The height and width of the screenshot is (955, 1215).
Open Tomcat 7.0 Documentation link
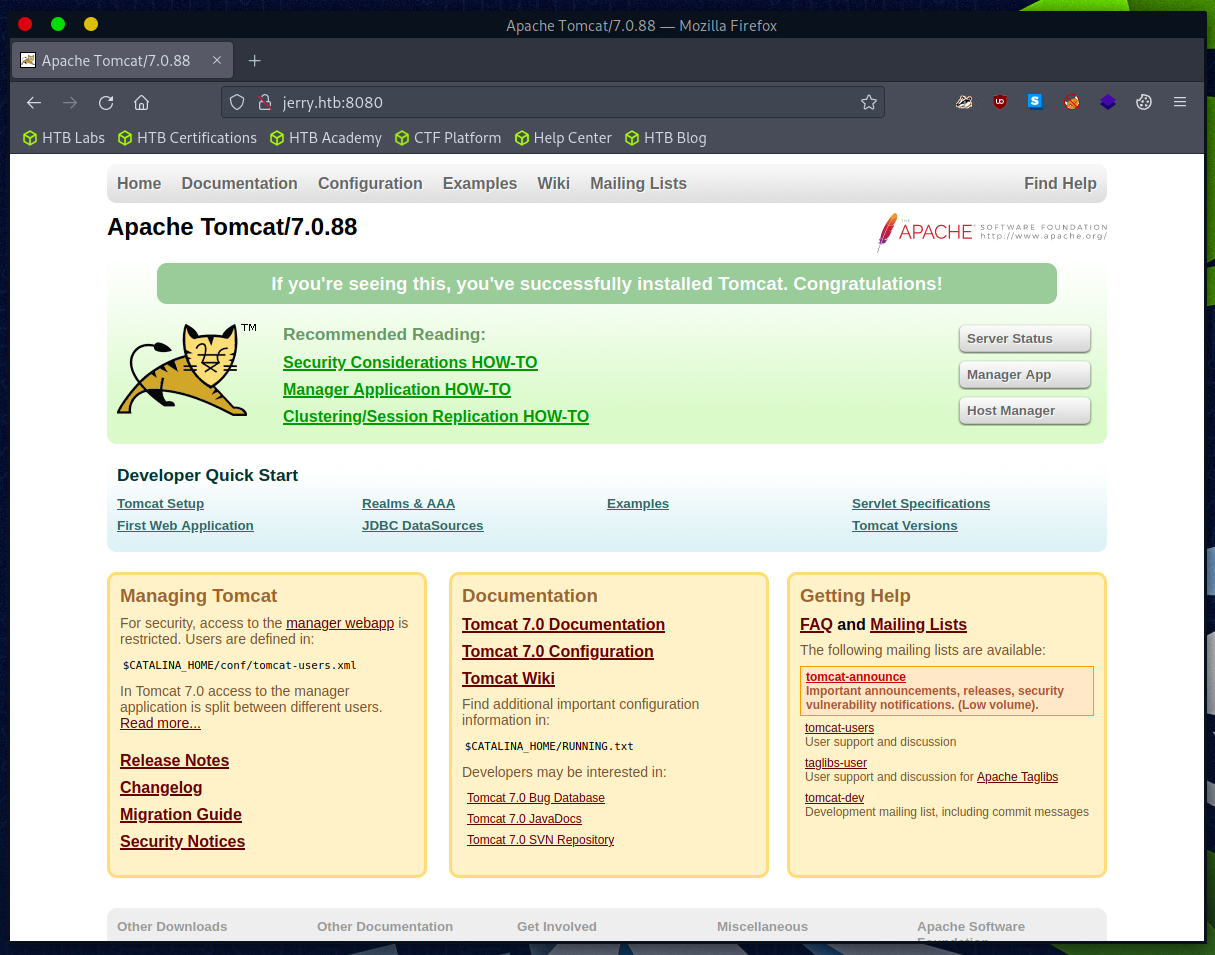coord(563,624)
